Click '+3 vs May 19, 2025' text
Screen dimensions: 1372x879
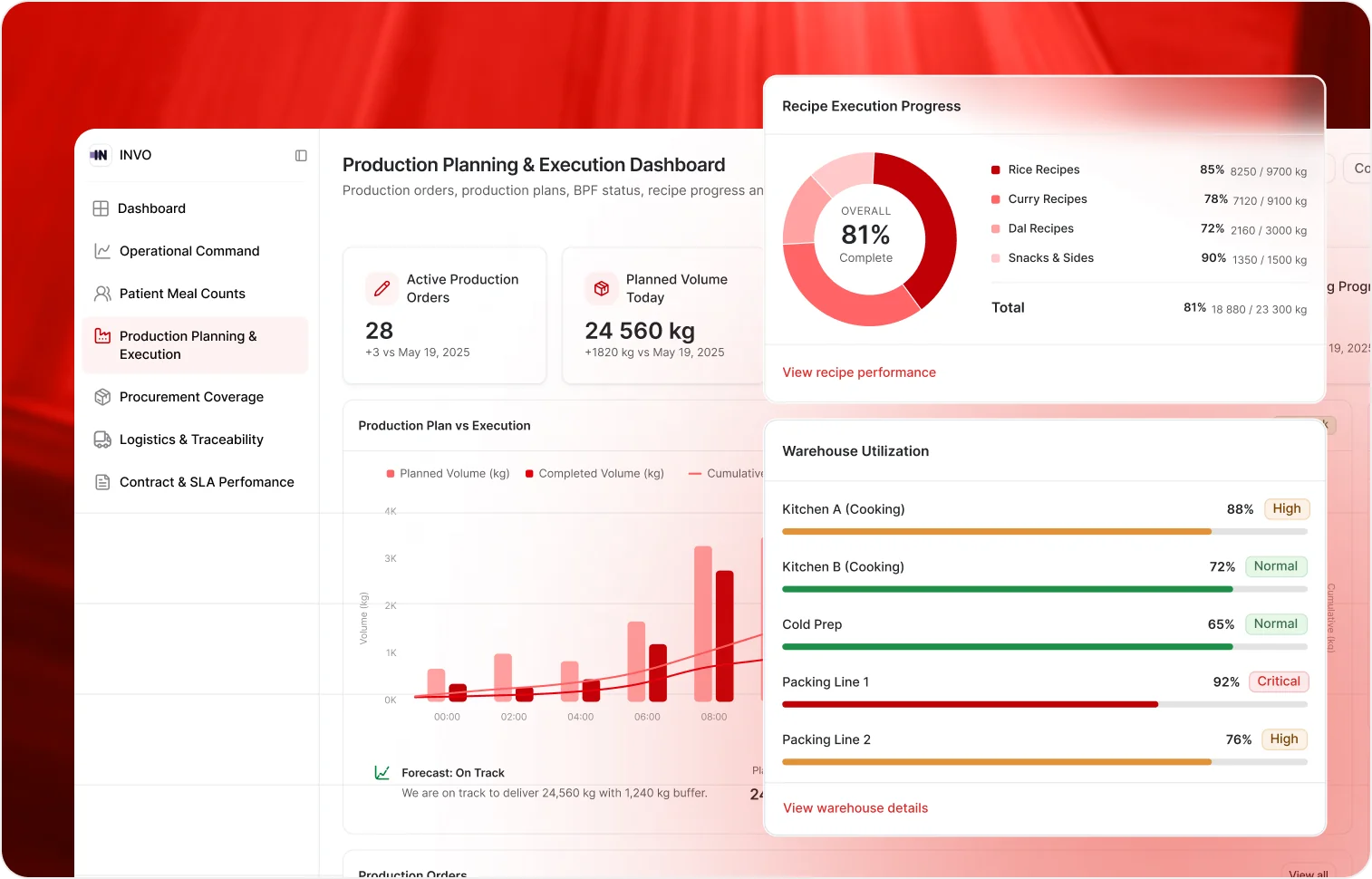click(418, 353)
